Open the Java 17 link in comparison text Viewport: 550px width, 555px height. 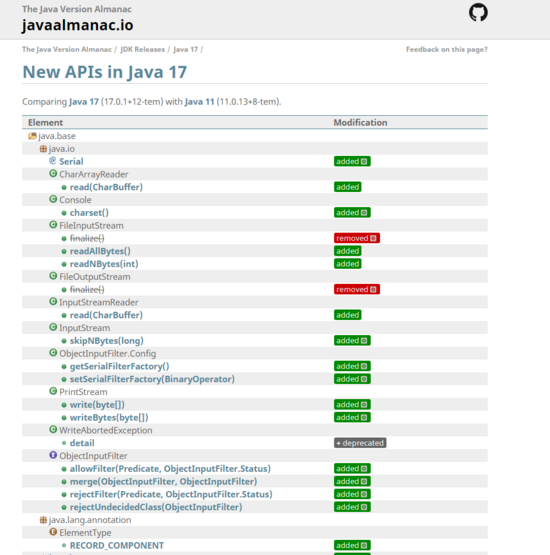click(x=84, y=102)
